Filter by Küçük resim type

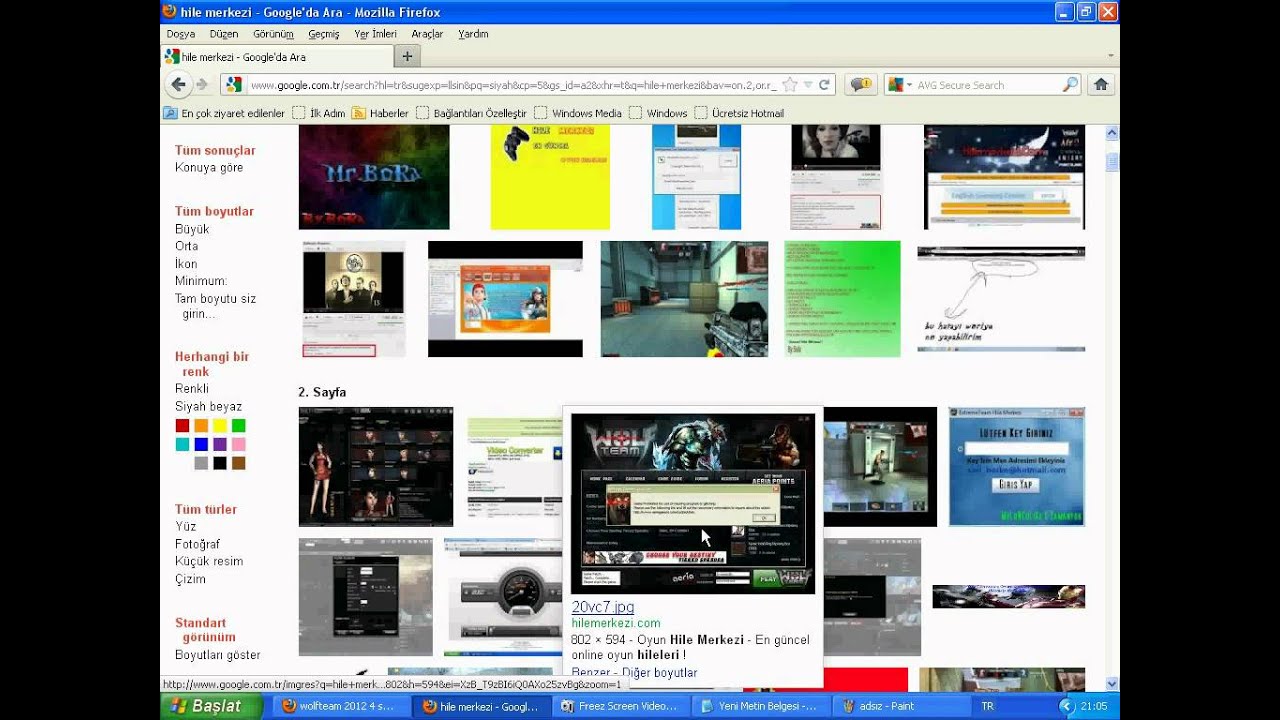pyautogui.click(x=209, y=561)
